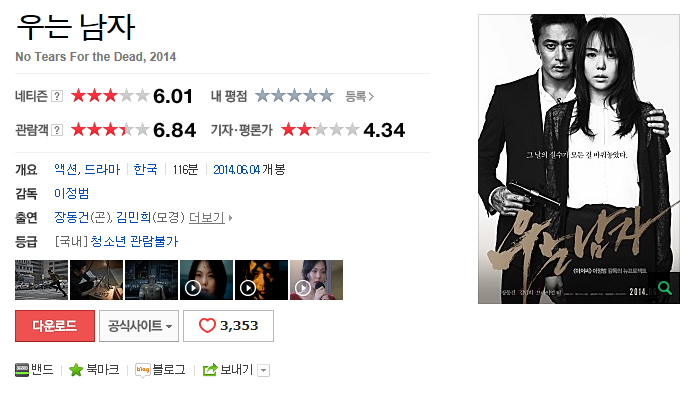
Task: Play the fourth still video thumbnail
Action: (x=206, y=280)
